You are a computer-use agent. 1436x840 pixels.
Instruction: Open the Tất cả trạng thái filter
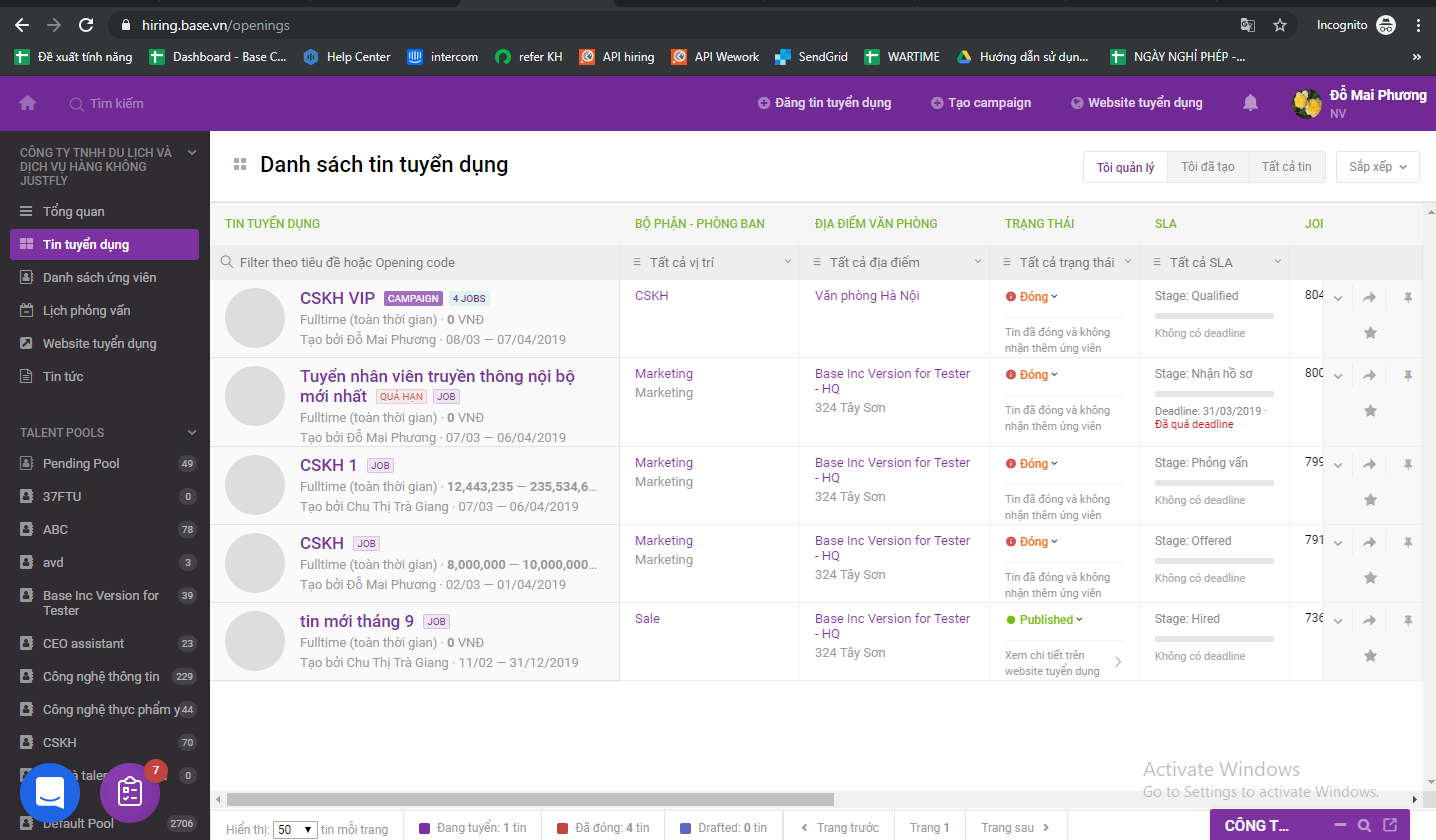coord(1065,262)
